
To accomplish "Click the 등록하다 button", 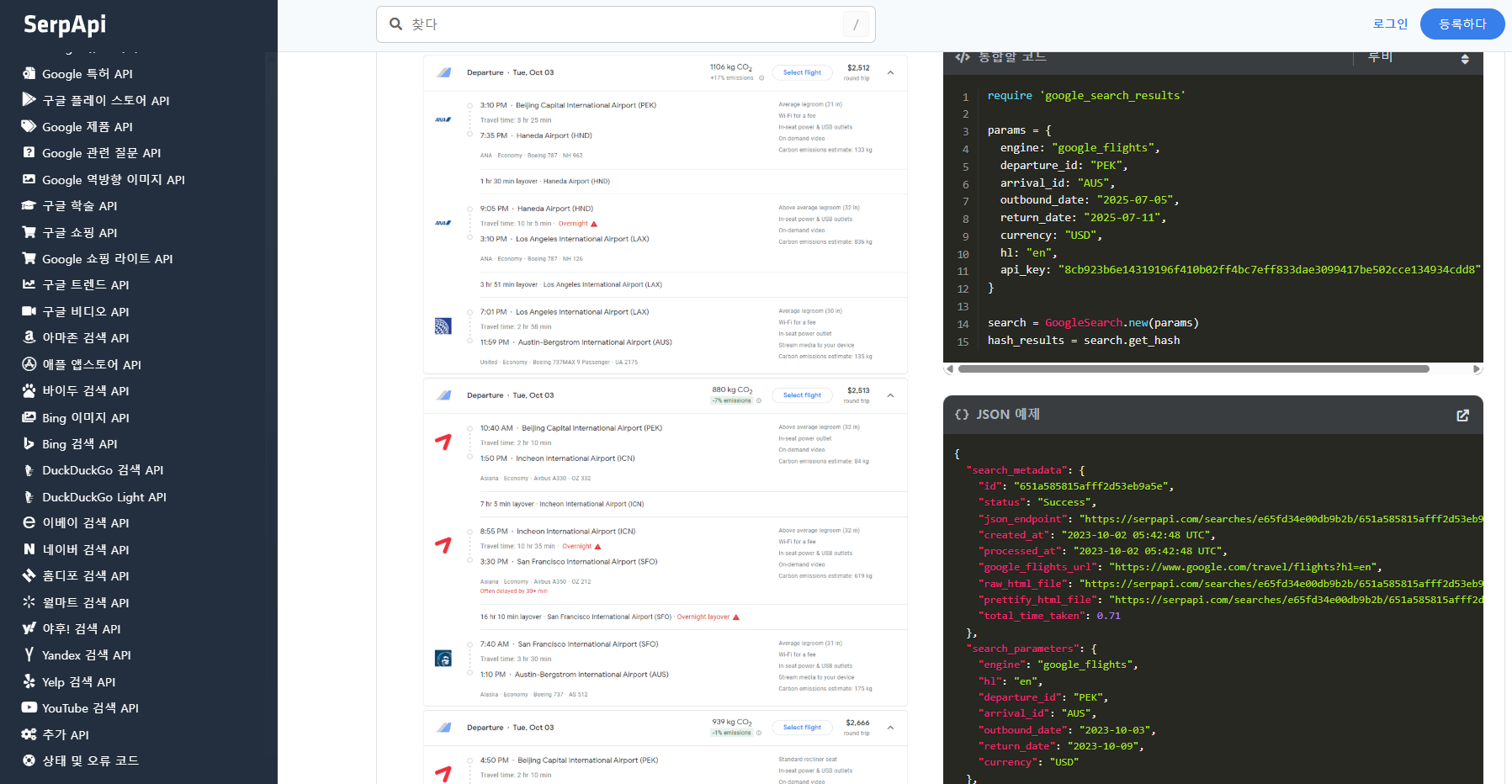I will 1462,24.
